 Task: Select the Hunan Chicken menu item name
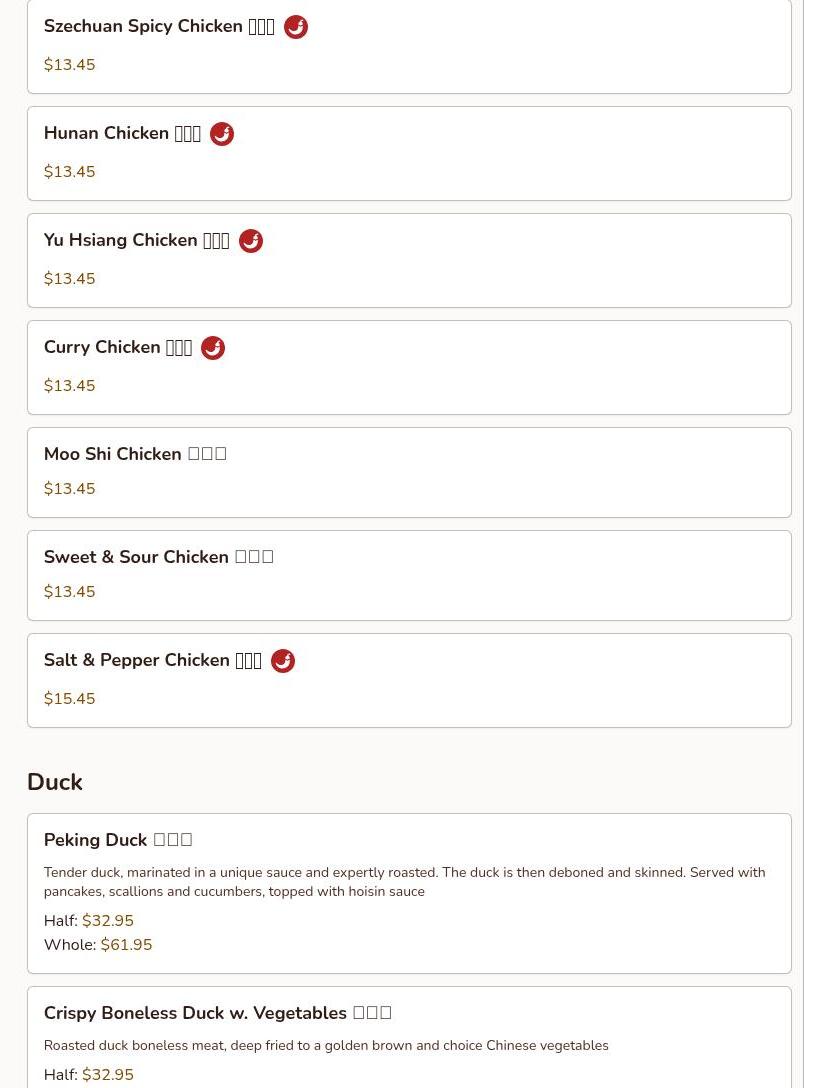tap(122, 133)
